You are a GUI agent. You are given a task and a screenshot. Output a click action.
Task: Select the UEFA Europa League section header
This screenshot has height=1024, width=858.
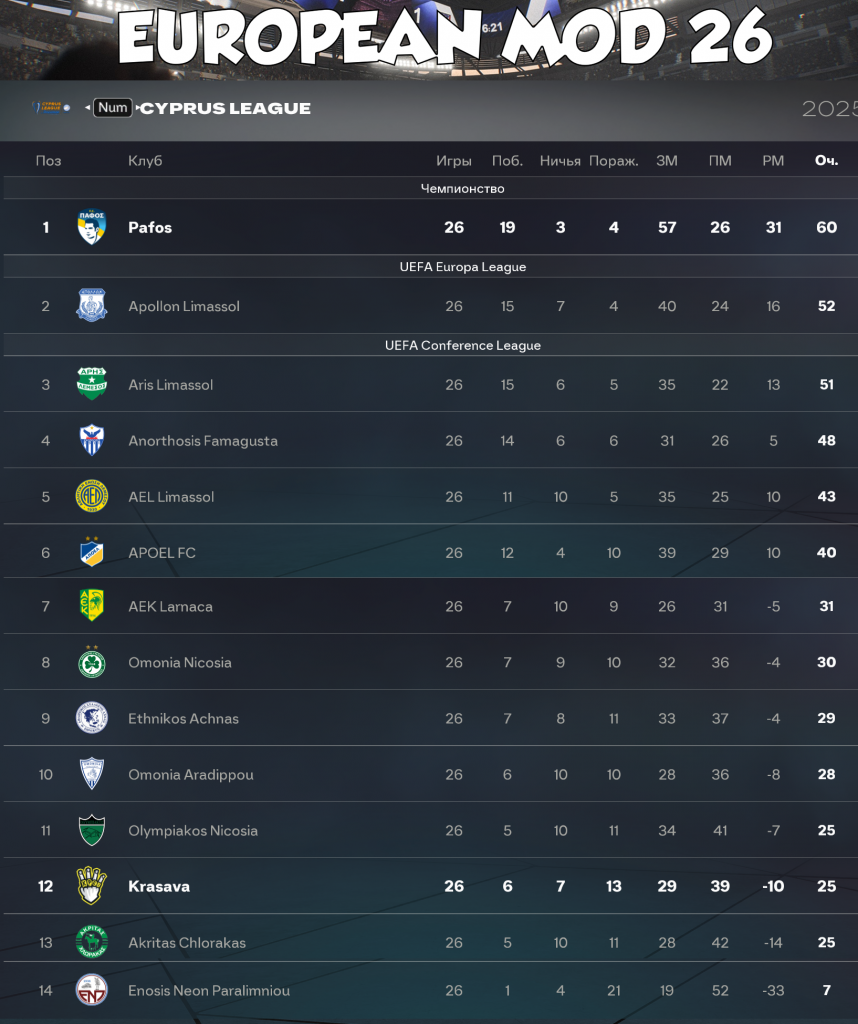click(x=429, y=266)
